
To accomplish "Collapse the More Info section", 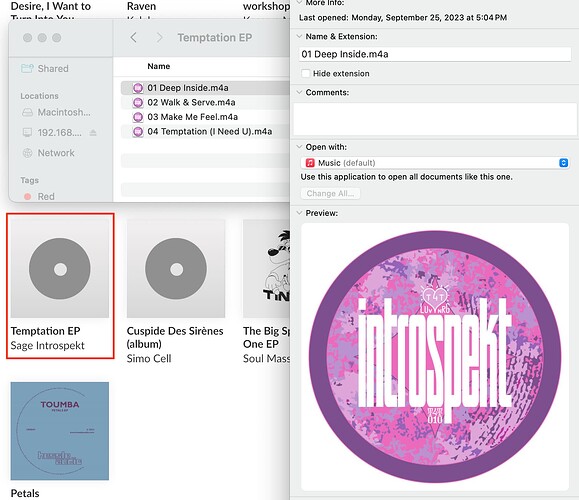I will tap(299, 2).
